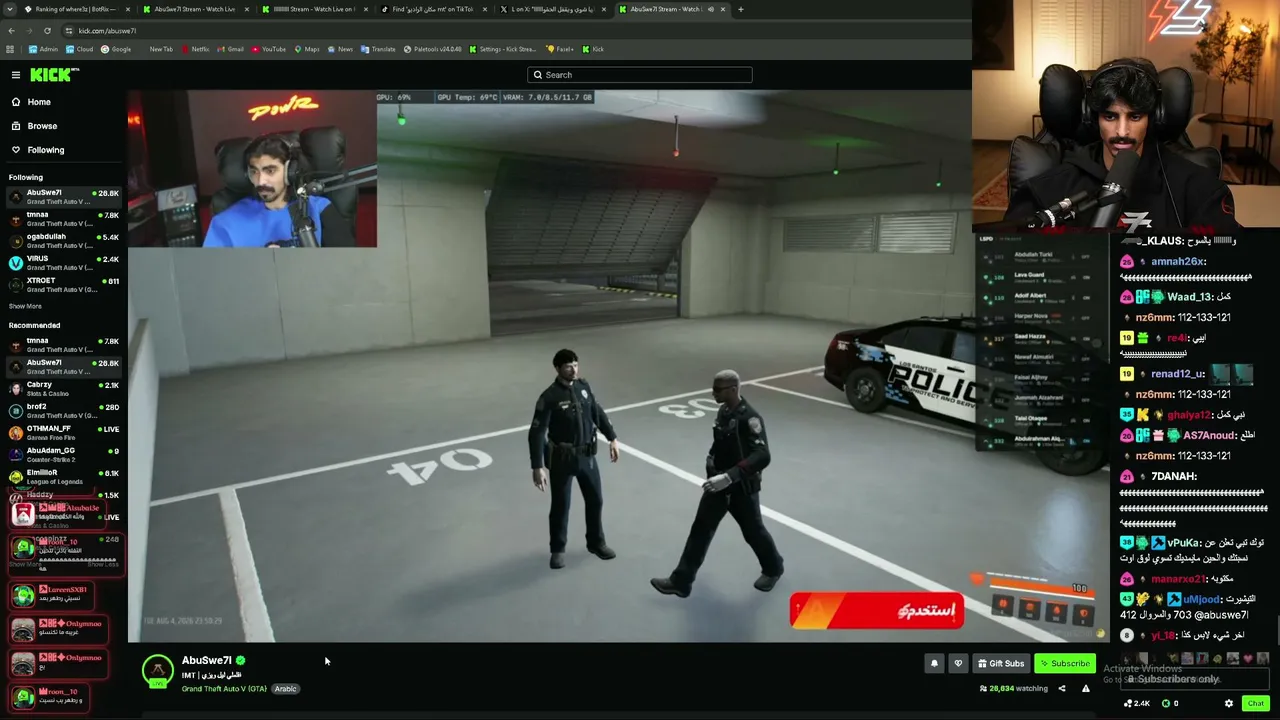This screenshot has width=1280, height=720.
Task: Click the search field
Action: (640, 75)
